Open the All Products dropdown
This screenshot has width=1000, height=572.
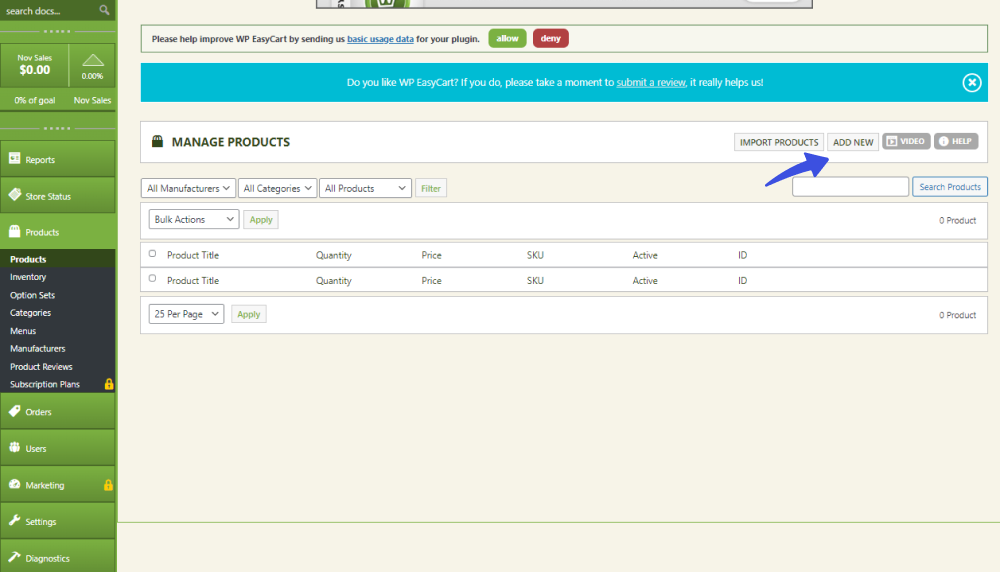point(365,188)
